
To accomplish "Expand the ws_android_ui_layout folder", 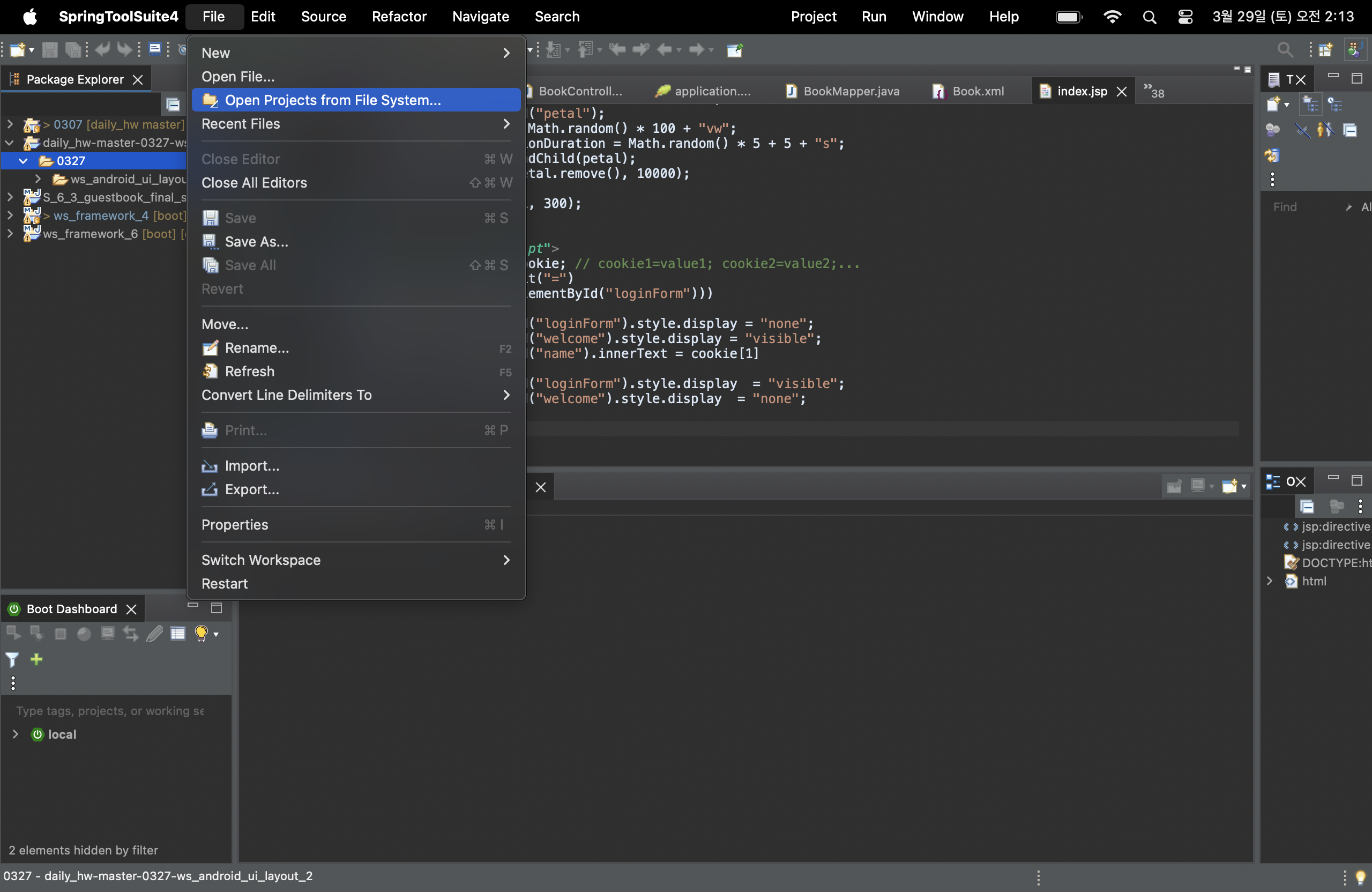I will (x=38, y=179).
